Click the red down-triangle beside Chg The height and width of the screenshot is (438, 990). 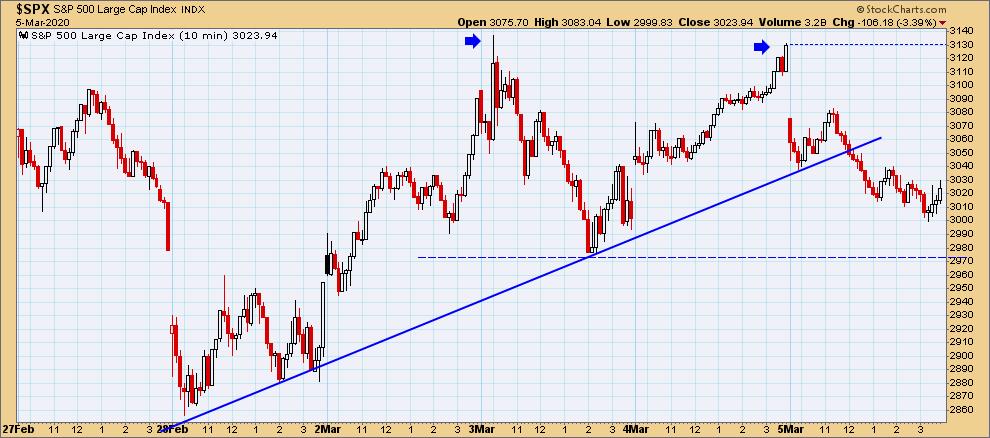(943, 22)
